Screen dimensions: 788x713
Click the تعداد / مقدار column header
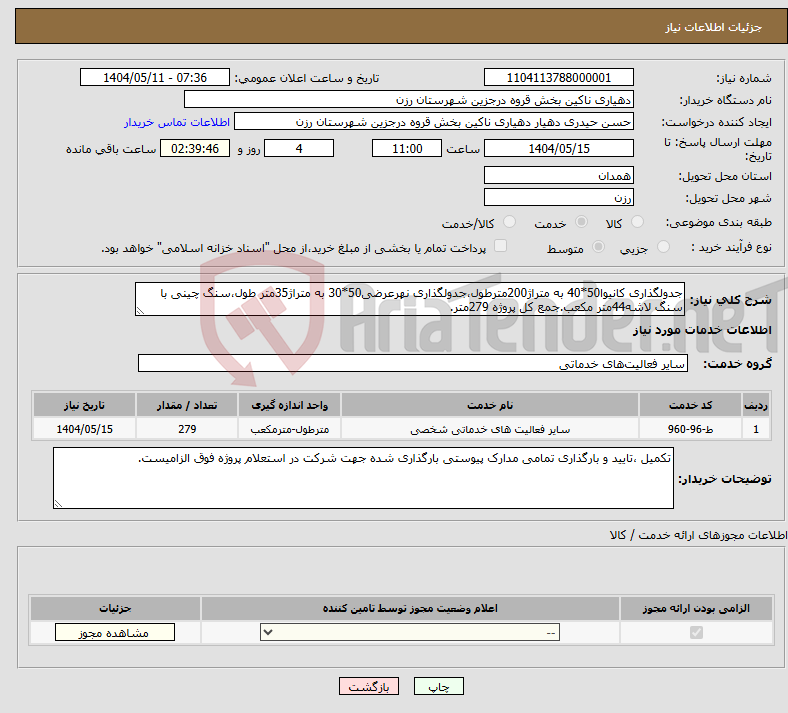[186, 405]
